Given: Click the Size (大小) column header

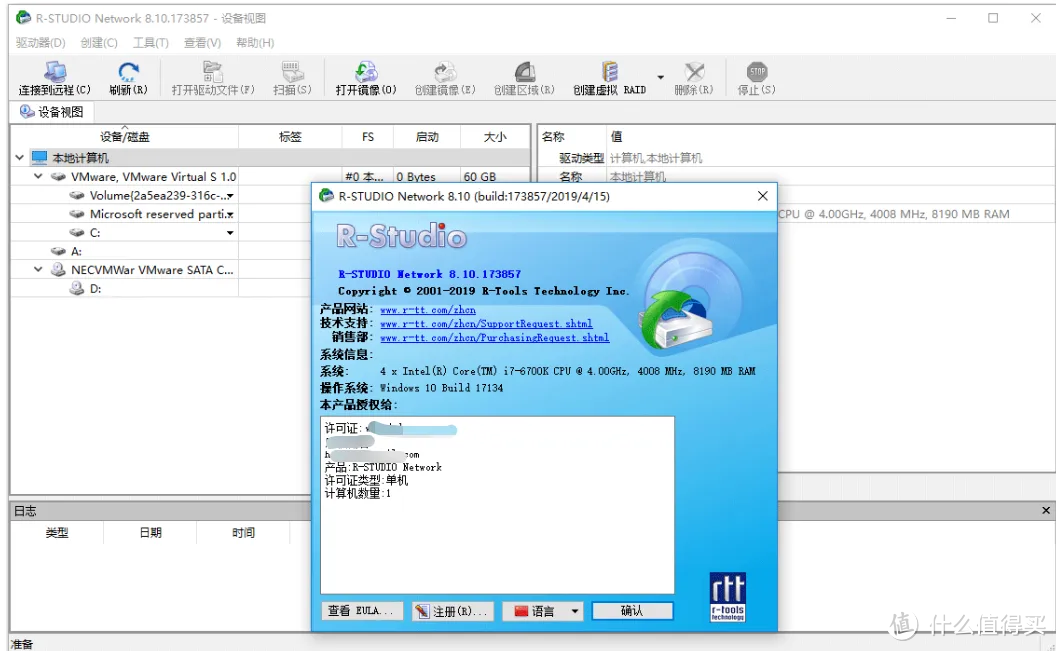Looking at the screenshot, I should [495, 137].
